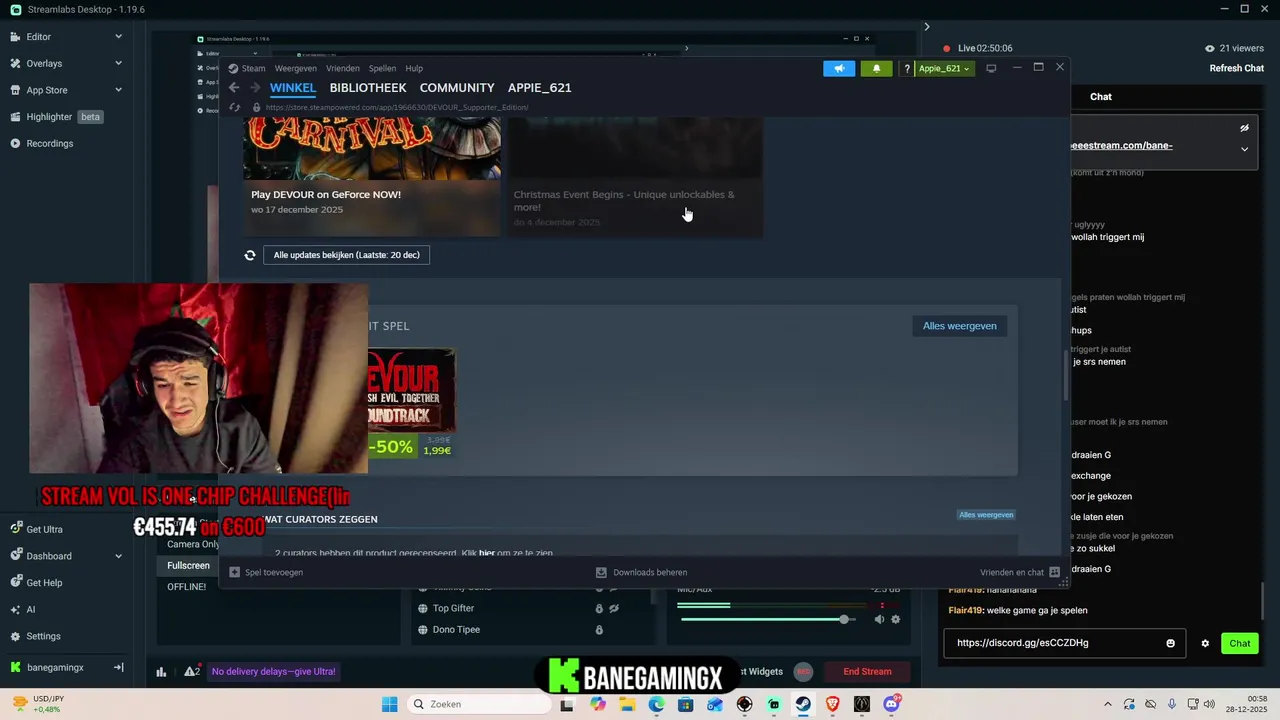Switch Steam to Big Picture mode icon
Viewport: 1280px width, 720px height.
(x=991, y=68)
